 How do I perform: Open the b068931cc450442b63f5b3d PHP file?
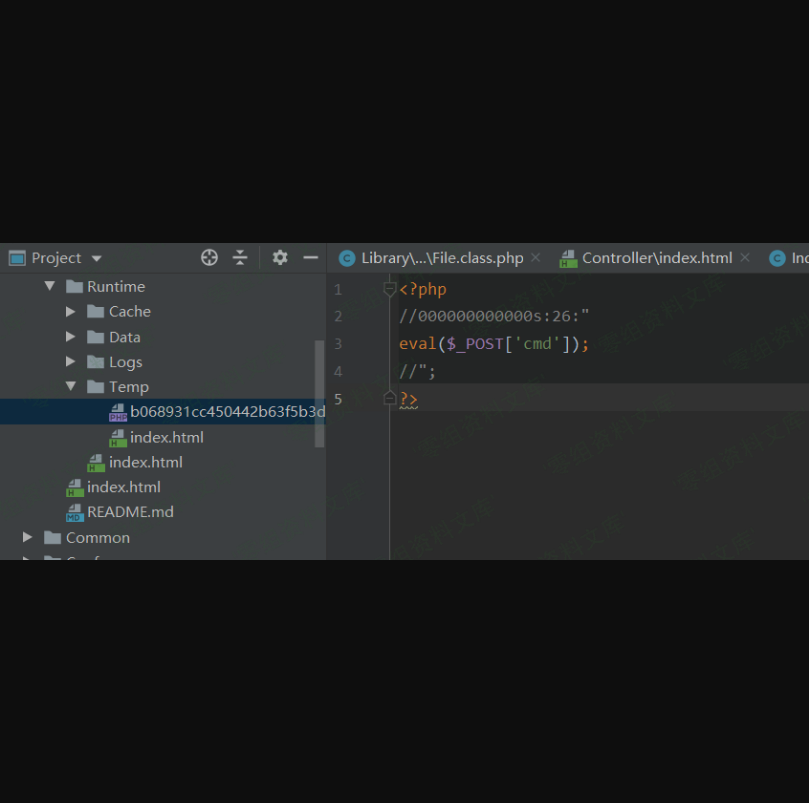(227, 412)
